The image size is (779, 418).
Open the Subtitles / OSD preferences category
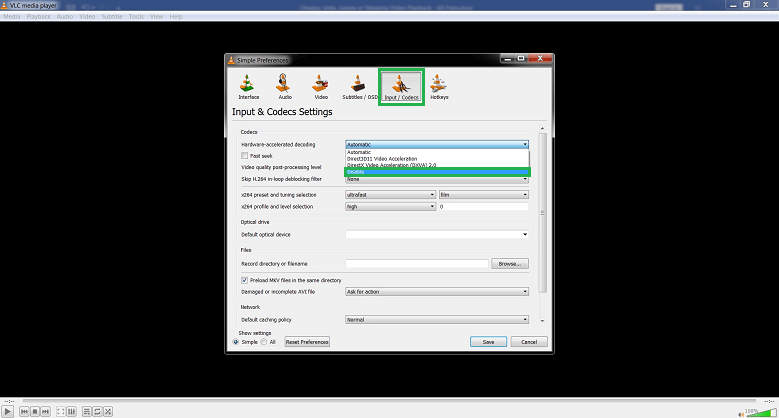pyautogui.click(x=359, y=86)
